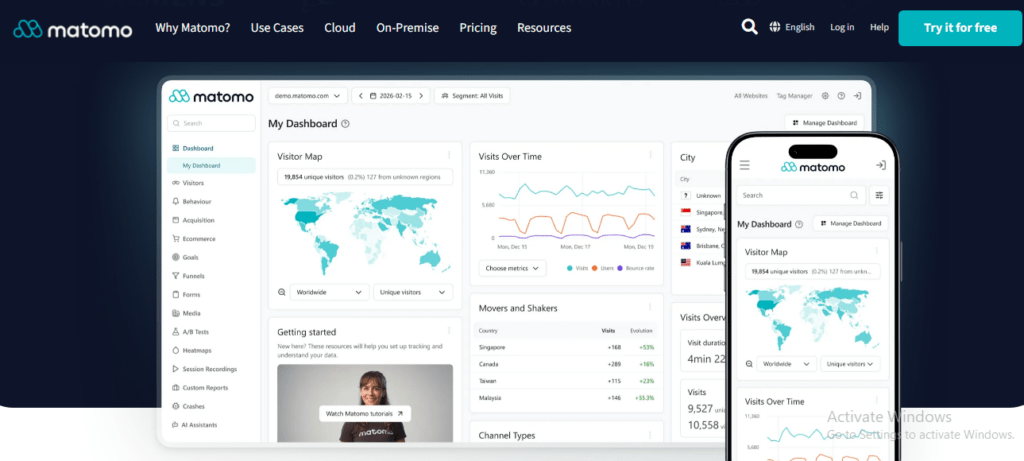Screen dimensions: 1024x461
Task: Go to the Pricing page
Action: [478, 28]
